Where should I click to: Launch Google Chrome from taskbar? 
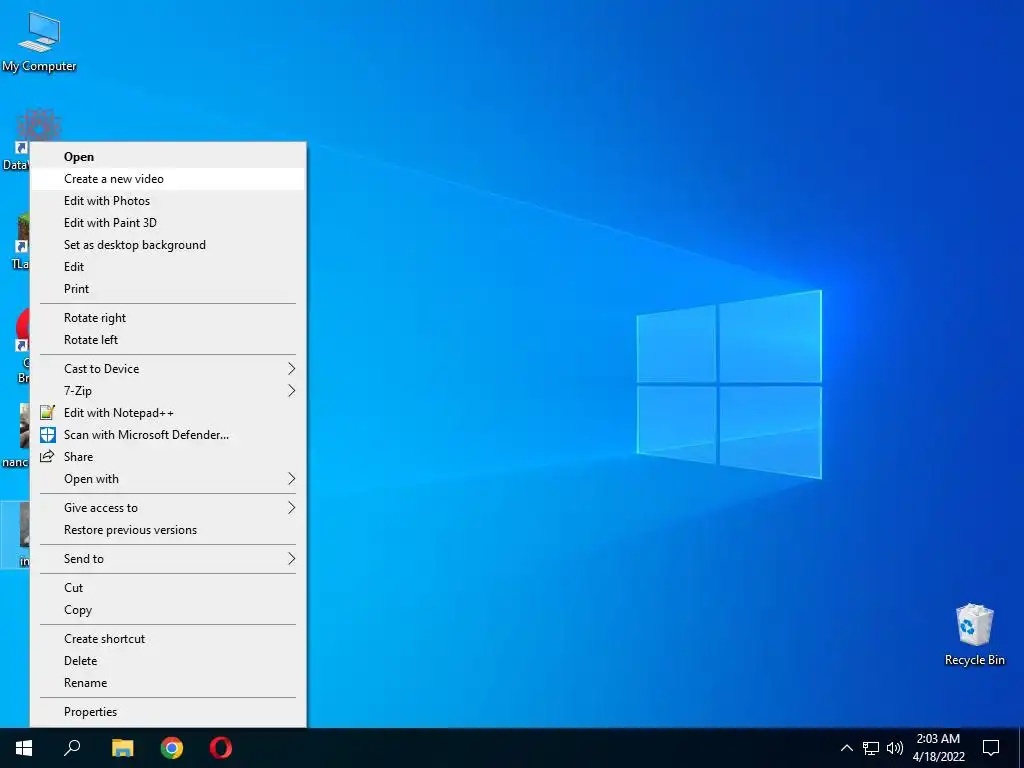point(172,748)
